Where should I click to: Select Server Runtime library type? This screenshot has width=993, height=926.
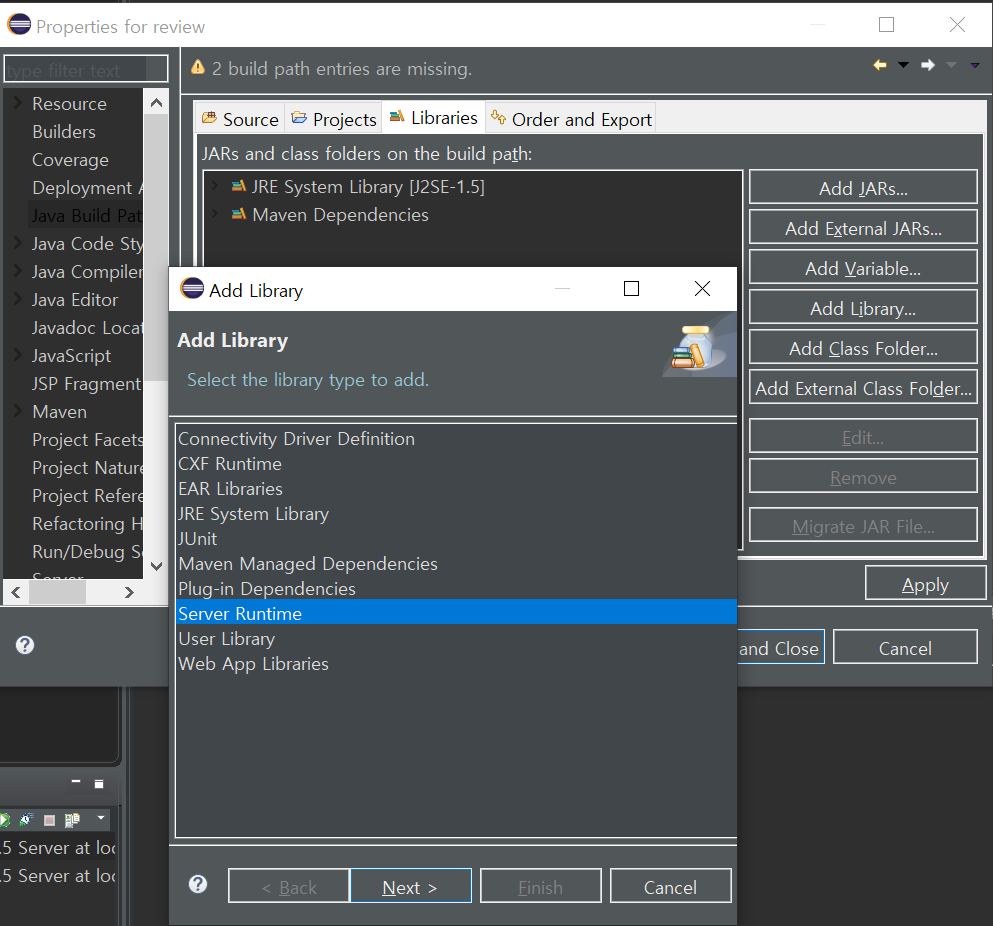point(456,613)
